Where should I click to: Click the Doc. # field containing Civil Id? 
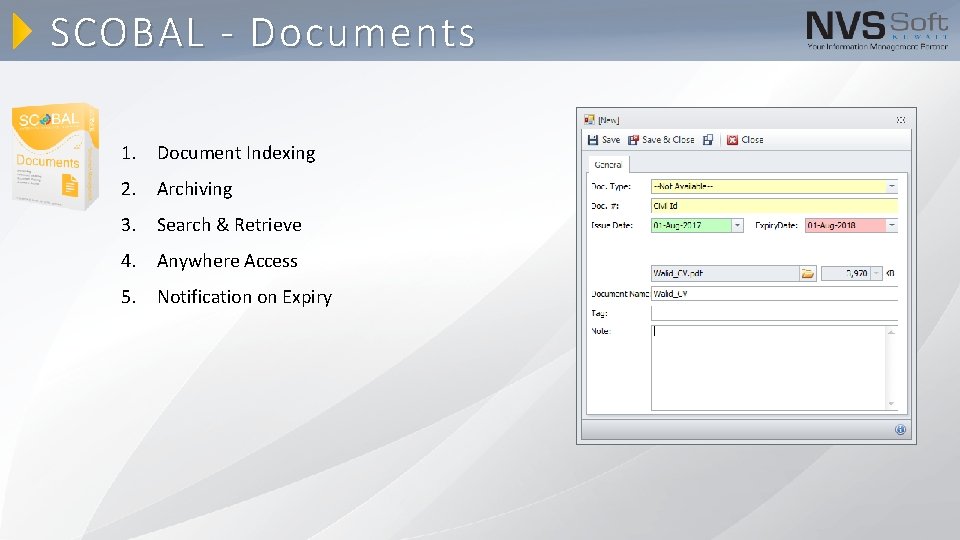click(x=774, y=206)
